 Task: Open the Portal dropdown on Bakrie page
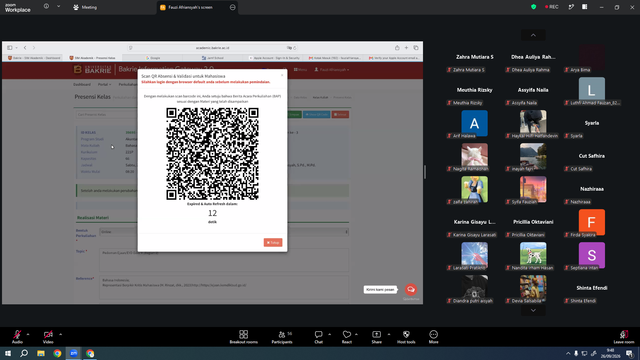tap(104, 84)
